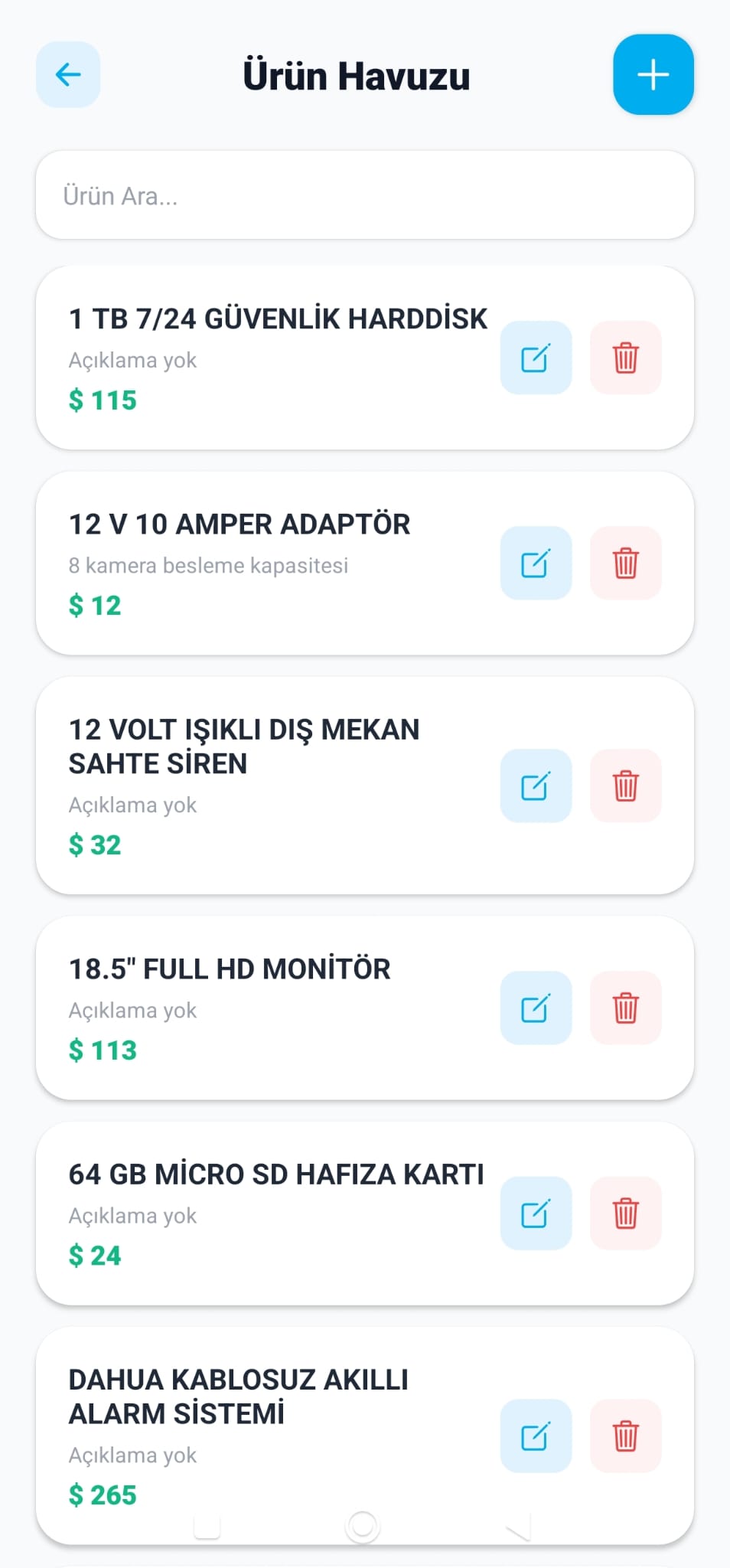Remove the 18.5" FULL HD MONİTÖR entry
The height and width of the screenshot is (1568, 730).
coord(625,1008)
